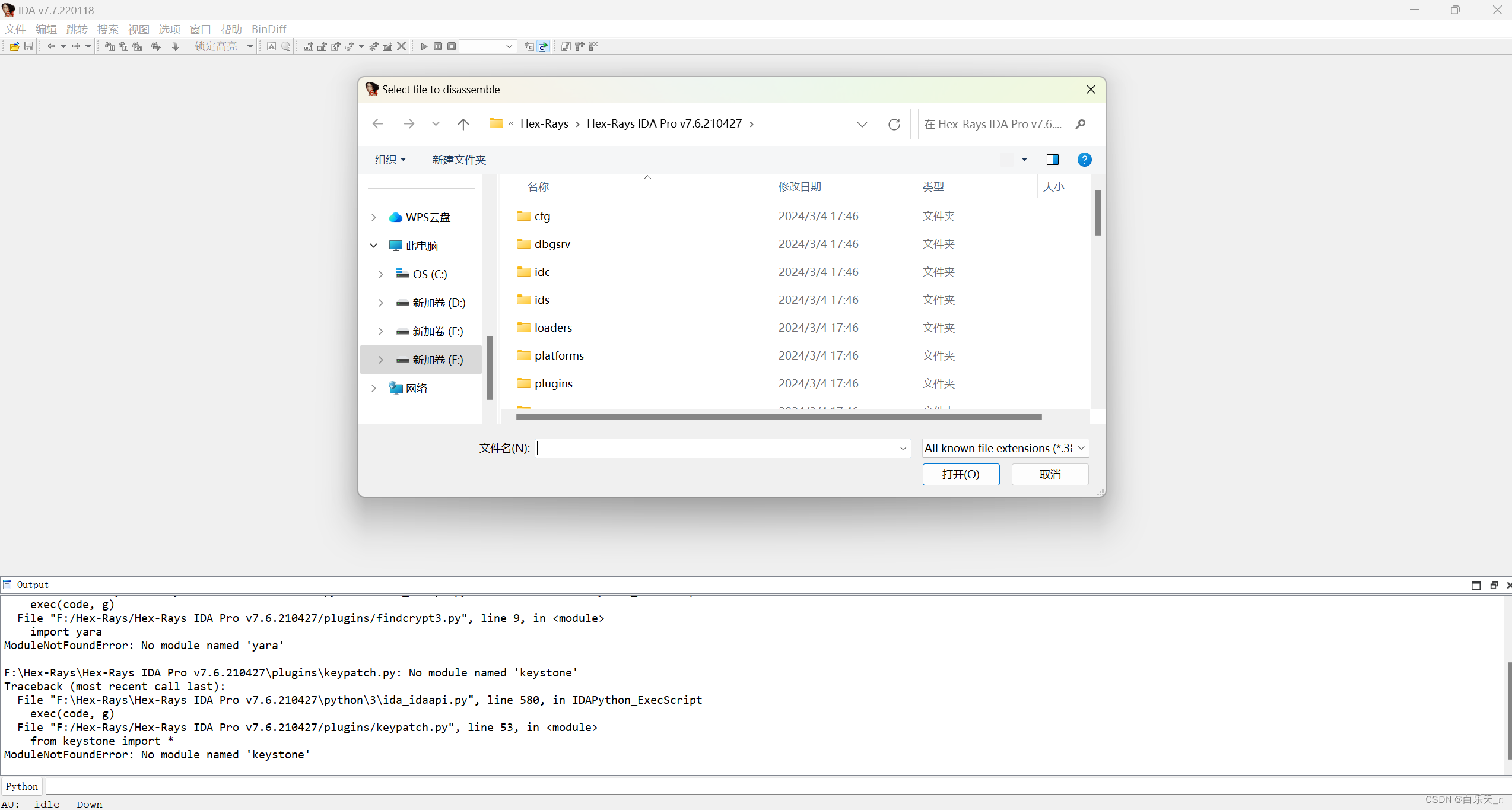This screenshot has height=810, width=1512.
Task: Open the All known file extensions dropdown
Action: (1005, 448)
